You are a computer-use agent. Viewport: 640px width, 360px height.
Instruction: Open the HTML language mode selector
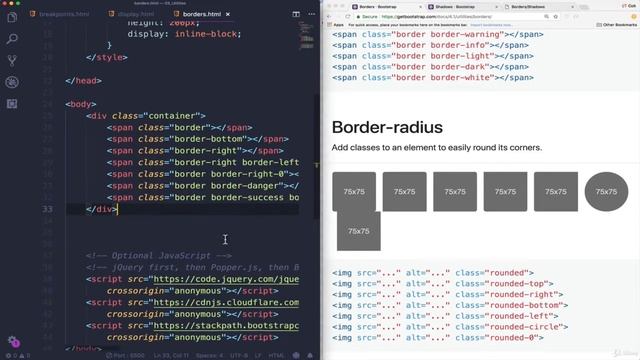click(276, 356)
